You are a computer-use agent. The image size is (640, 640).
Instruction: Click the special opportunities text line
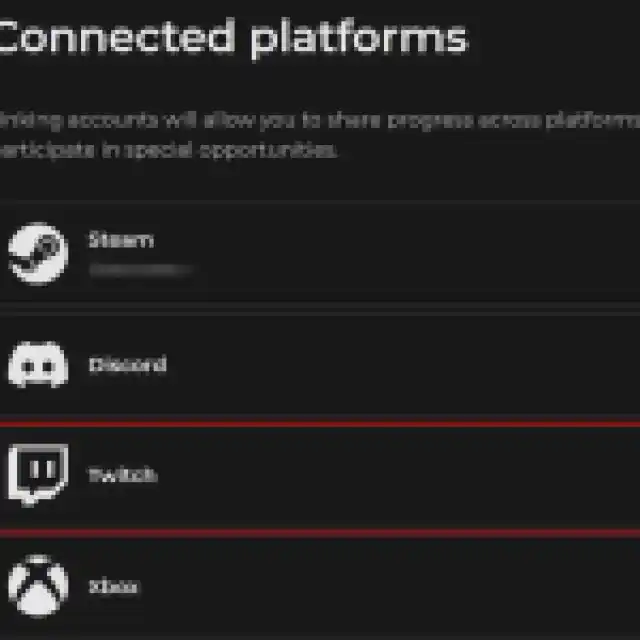pos(170,152)
